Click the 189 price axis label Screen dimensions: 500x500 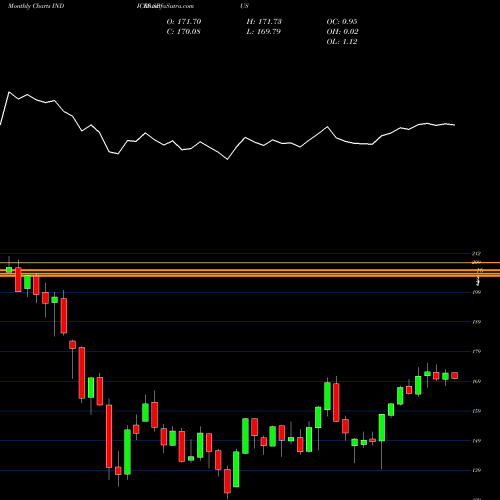pos(477,322)
